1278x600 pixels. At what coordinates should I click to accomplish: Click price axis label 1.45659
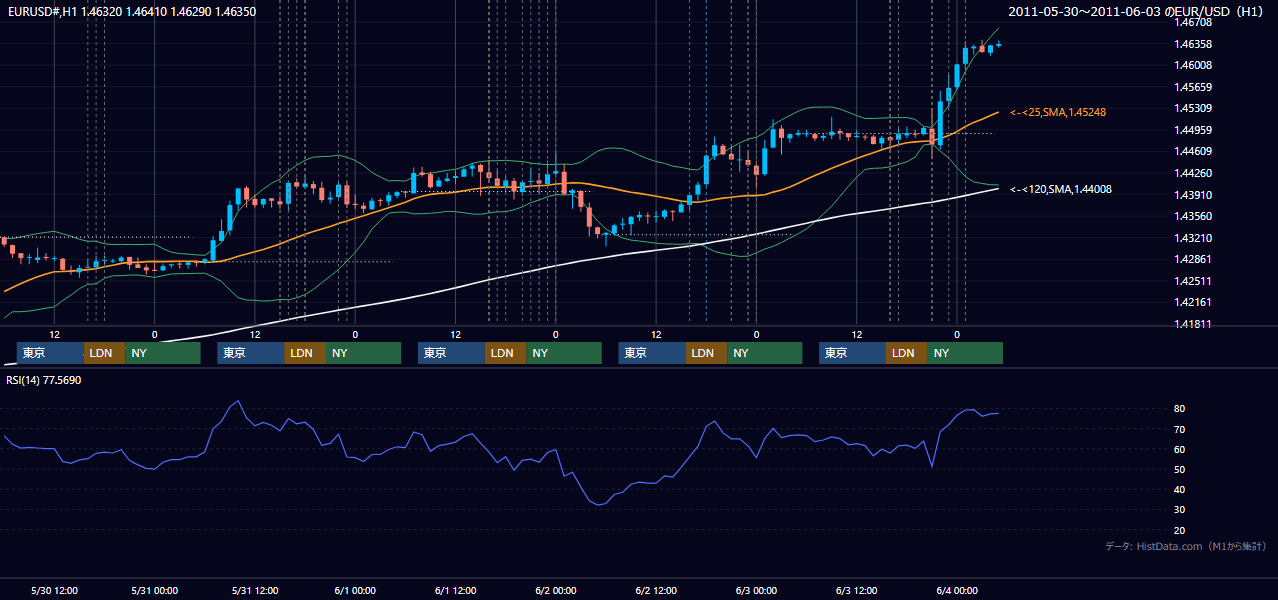(x=1193, y=87)
